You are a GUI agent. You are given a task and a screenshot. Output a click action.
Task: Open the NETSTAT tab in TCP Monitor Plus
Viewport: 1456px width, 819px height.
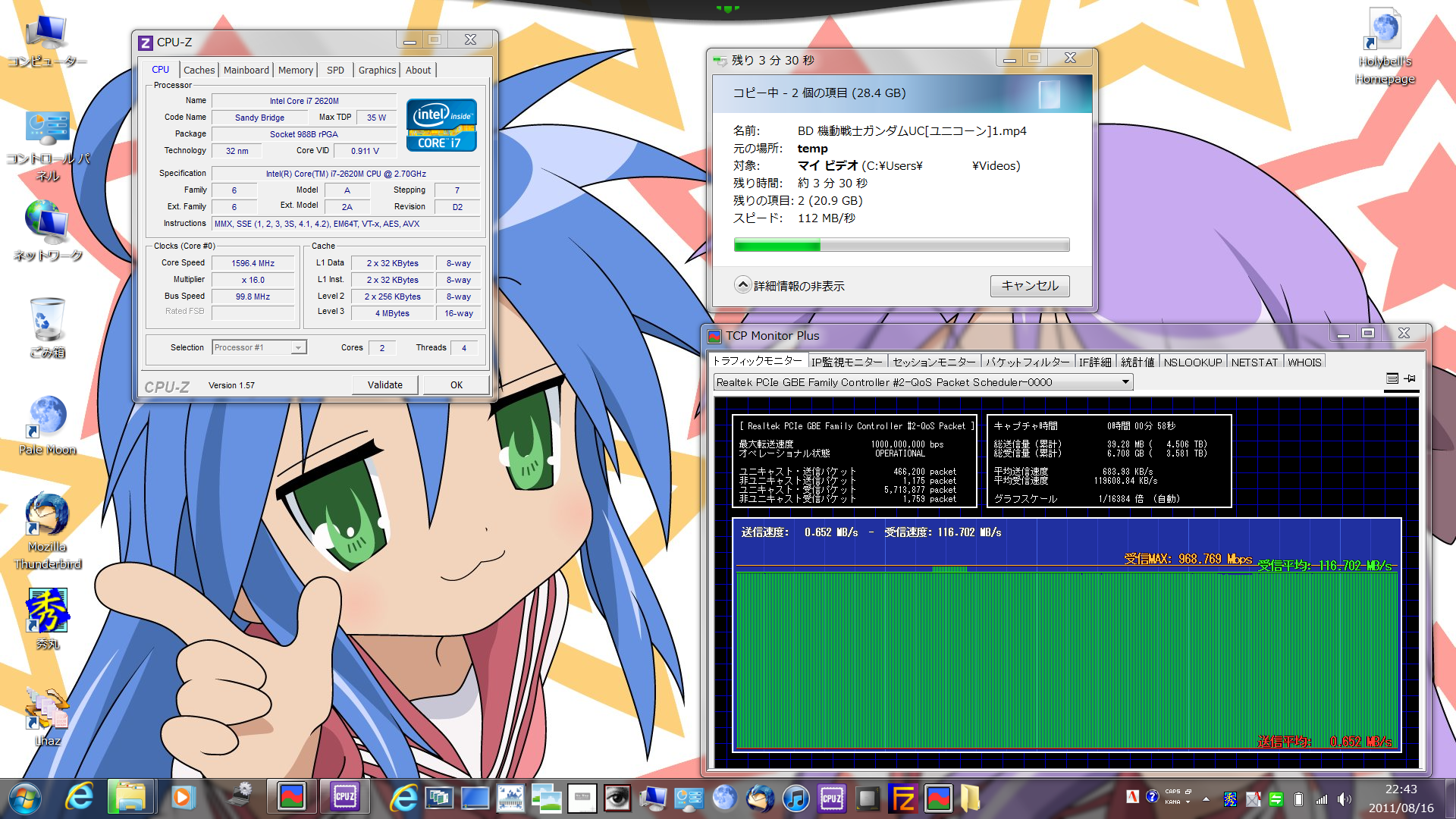click(x=1254, y=362)
